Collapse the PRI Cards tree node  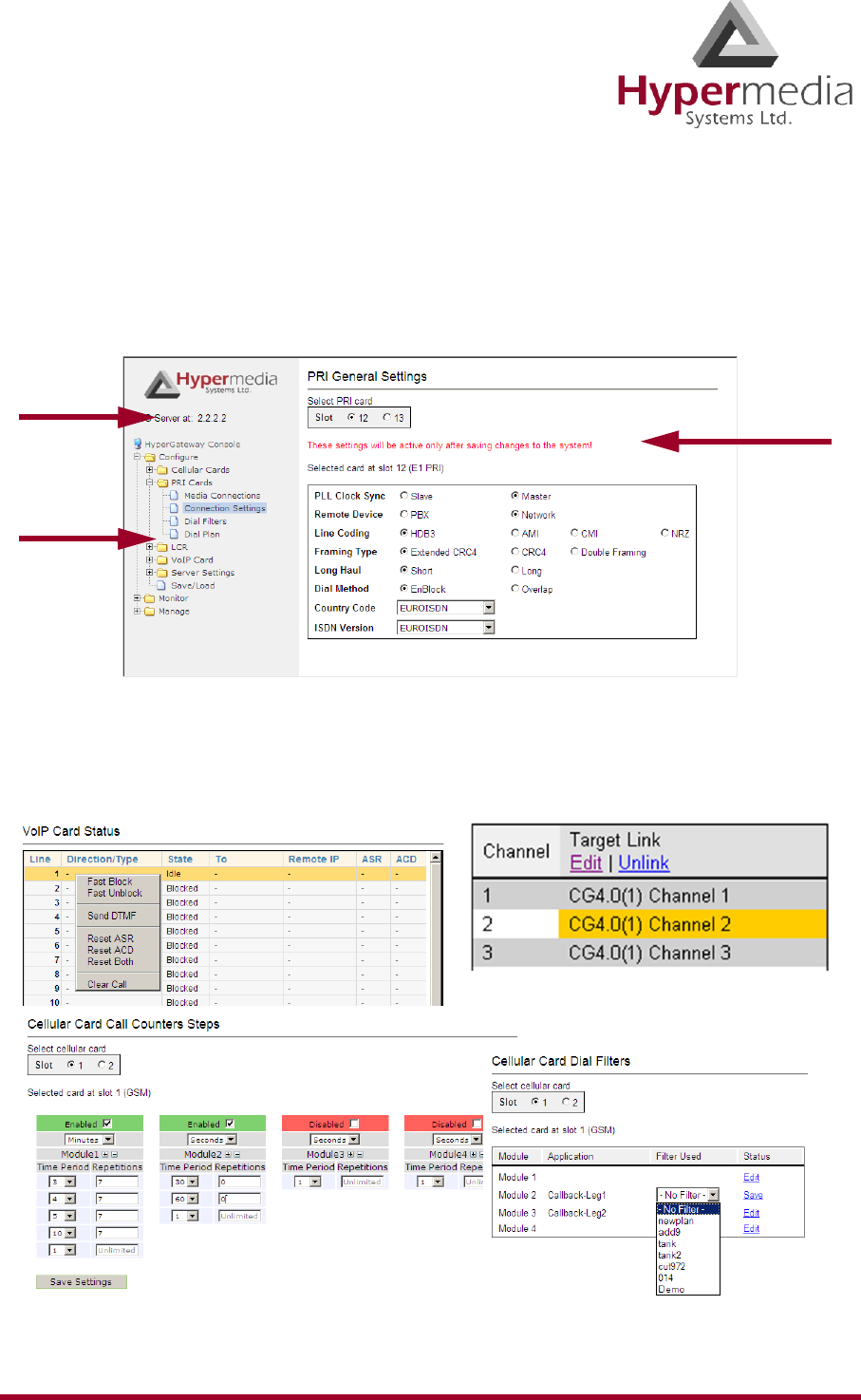point(149,482)
